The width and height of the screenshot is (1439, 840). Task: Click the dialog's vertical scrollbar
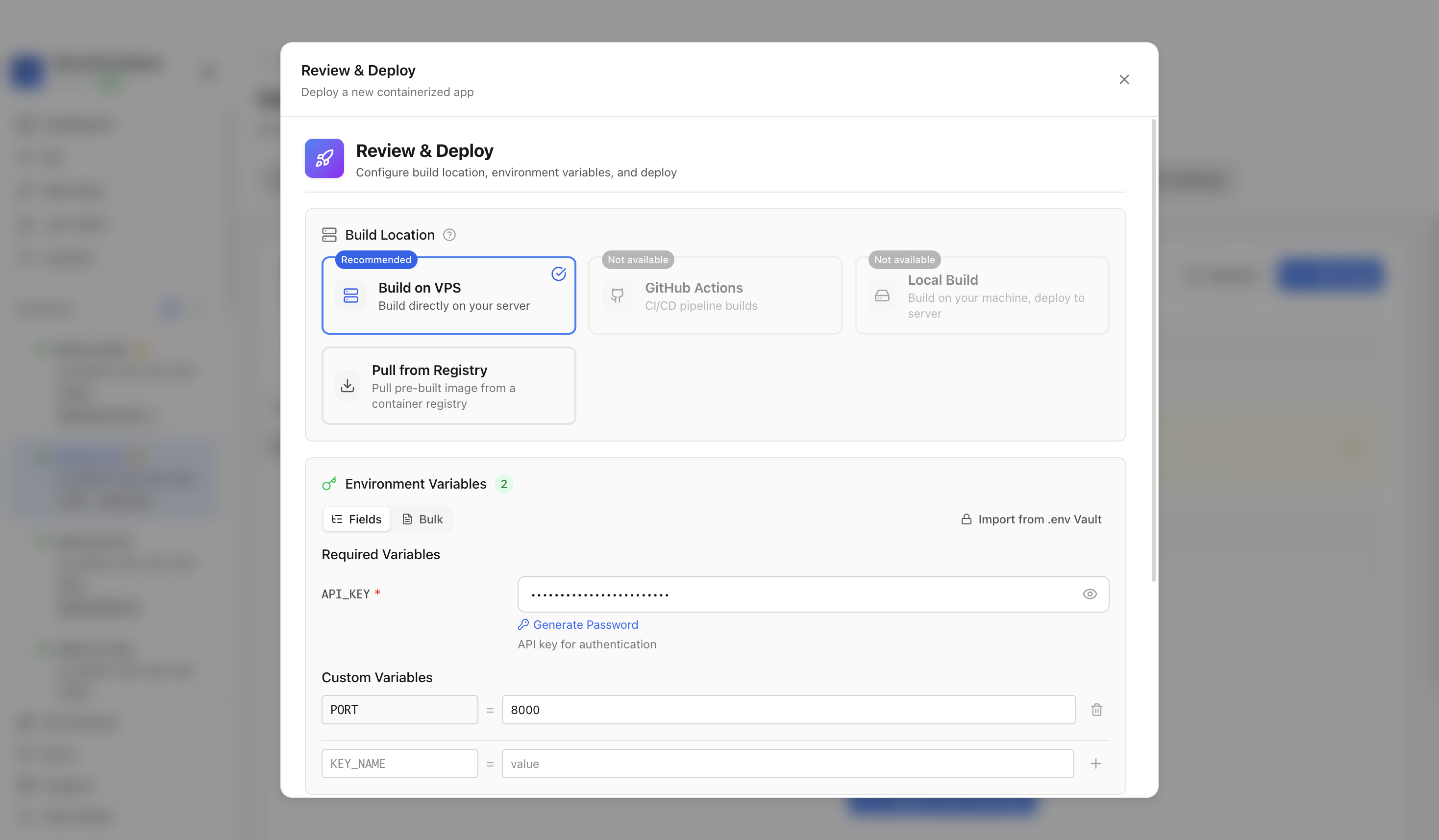[x=1153, y=350]
